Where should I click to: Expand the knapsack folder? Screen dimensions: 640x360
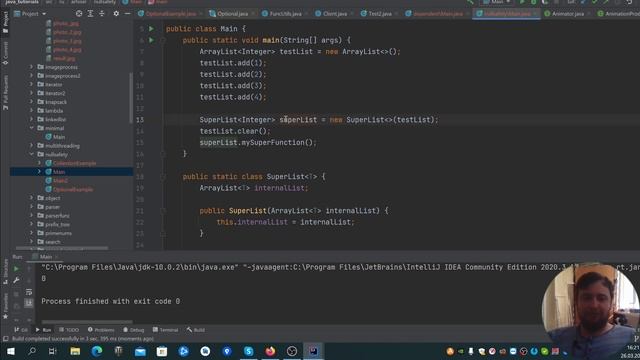(31, 102)
